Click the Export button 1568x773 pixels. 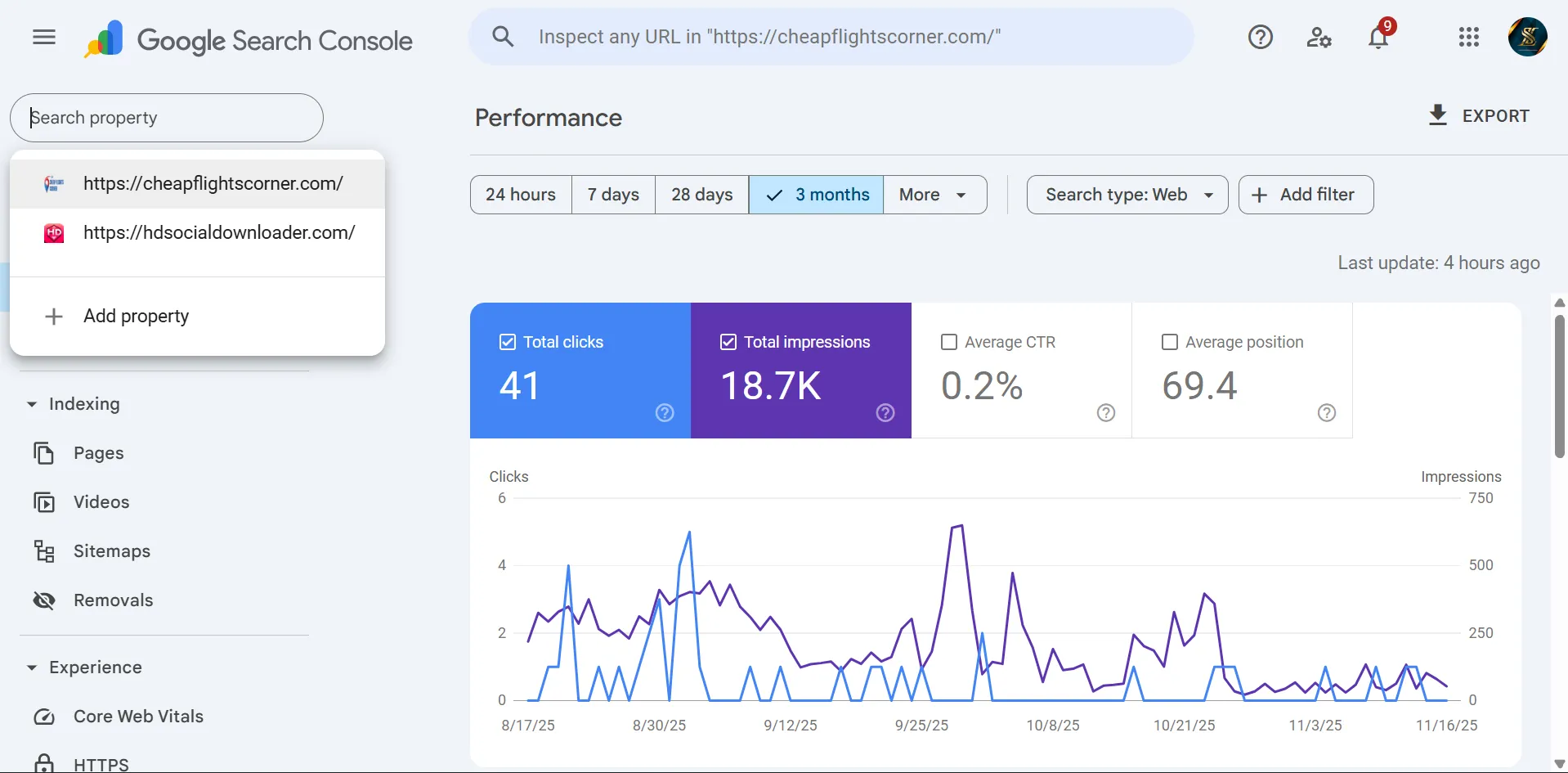pyautogui.click(x=1479, y=116)
